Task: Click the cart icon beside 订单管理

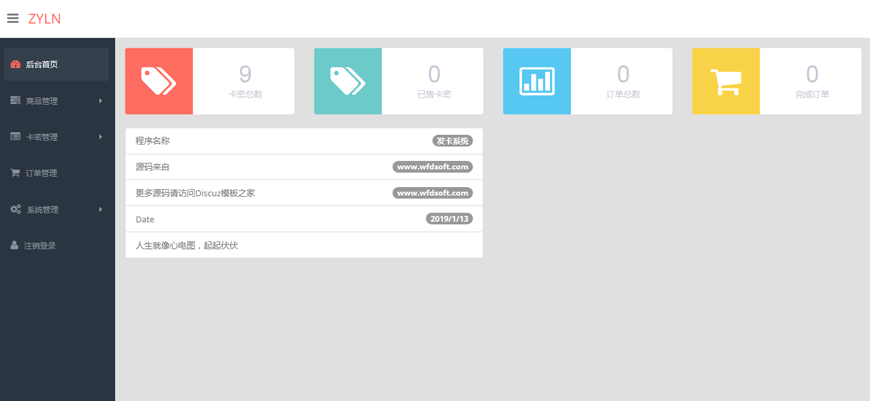Action: 15,173
